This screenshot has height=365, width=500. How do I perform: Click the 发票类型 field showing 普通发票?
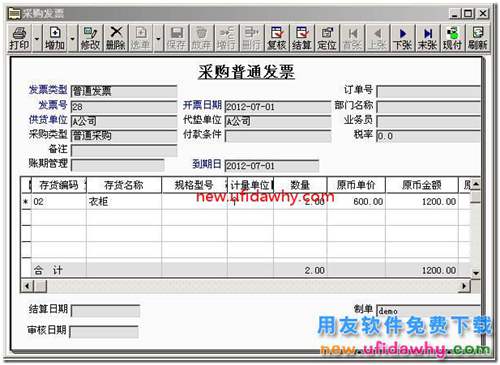[x=124, y=91]
